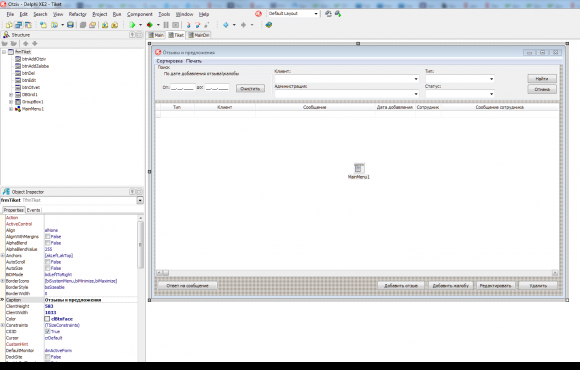Open the Клиент combo box dropdown
This screenshot has width=580, height=370.
click(416, 79)
